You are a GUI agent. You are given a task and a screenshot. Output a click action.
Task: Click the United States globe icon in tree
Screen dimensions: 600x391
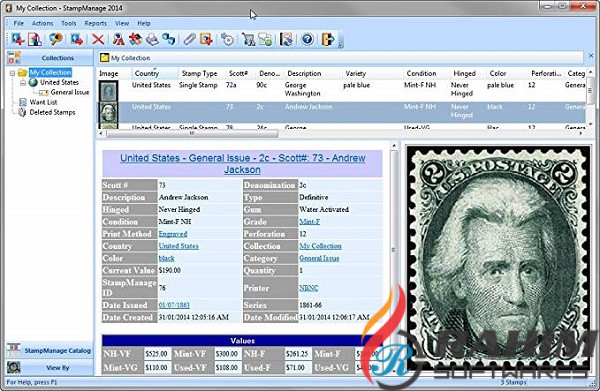[34, 82]
